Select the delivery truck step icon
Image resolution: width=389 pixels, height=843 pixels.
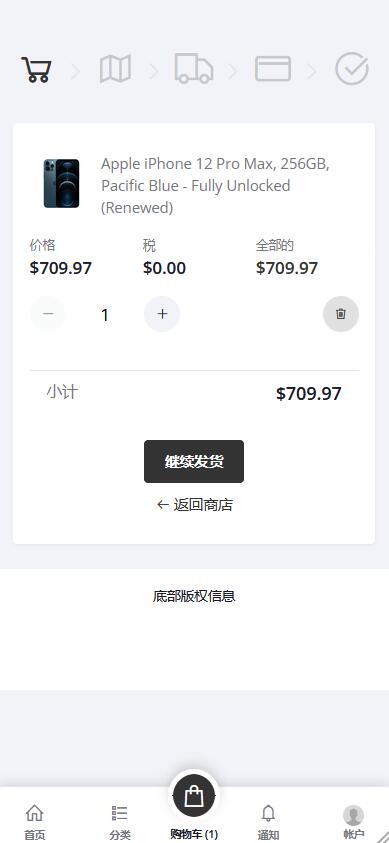click(x=194, y=69)
